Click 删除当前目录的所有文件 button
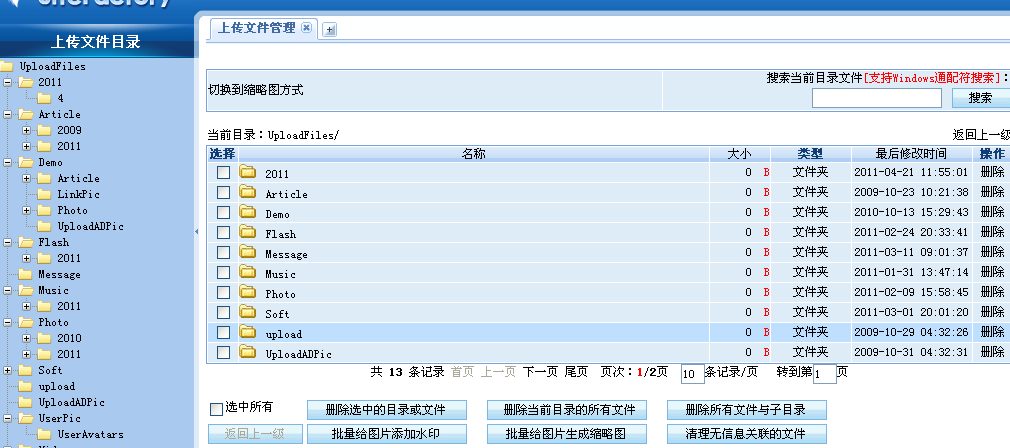The height and width of the screenshot is (448, 1010). click(566, 410)
